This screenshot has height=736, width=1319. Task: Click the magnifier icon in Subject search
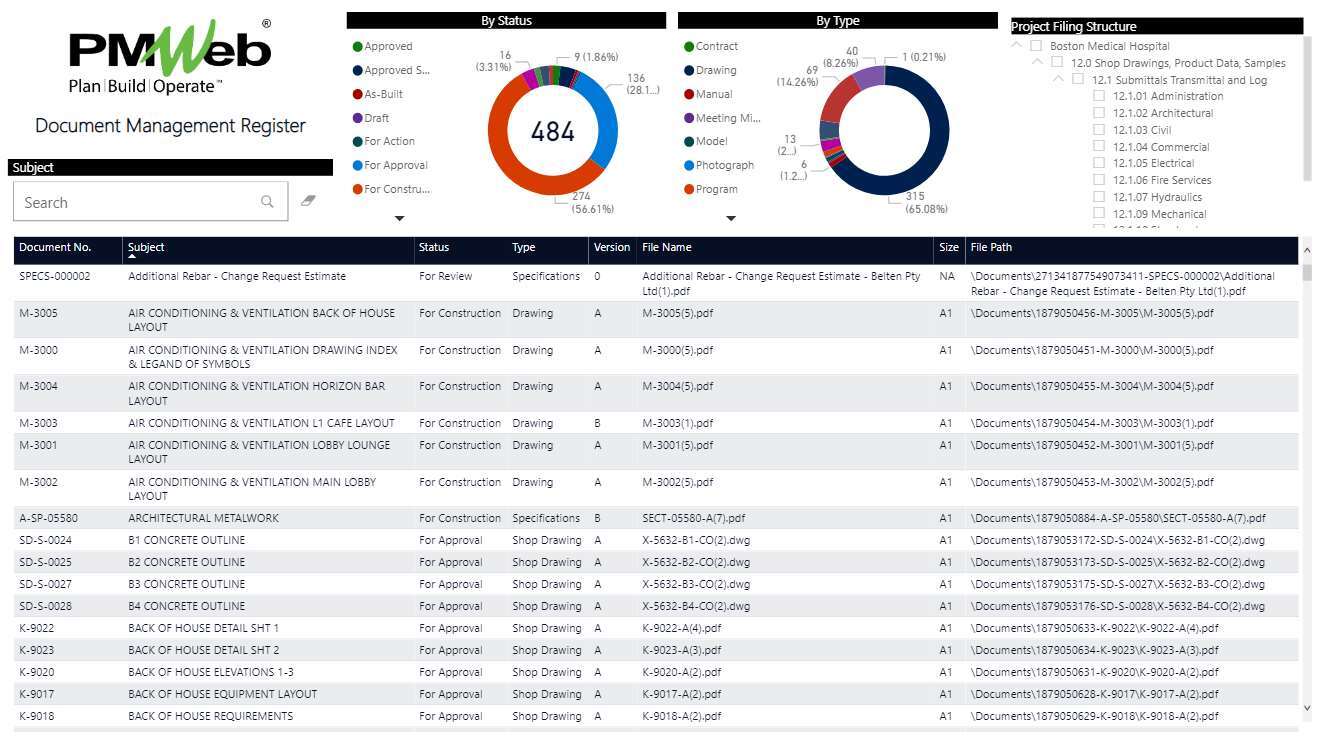267,202
